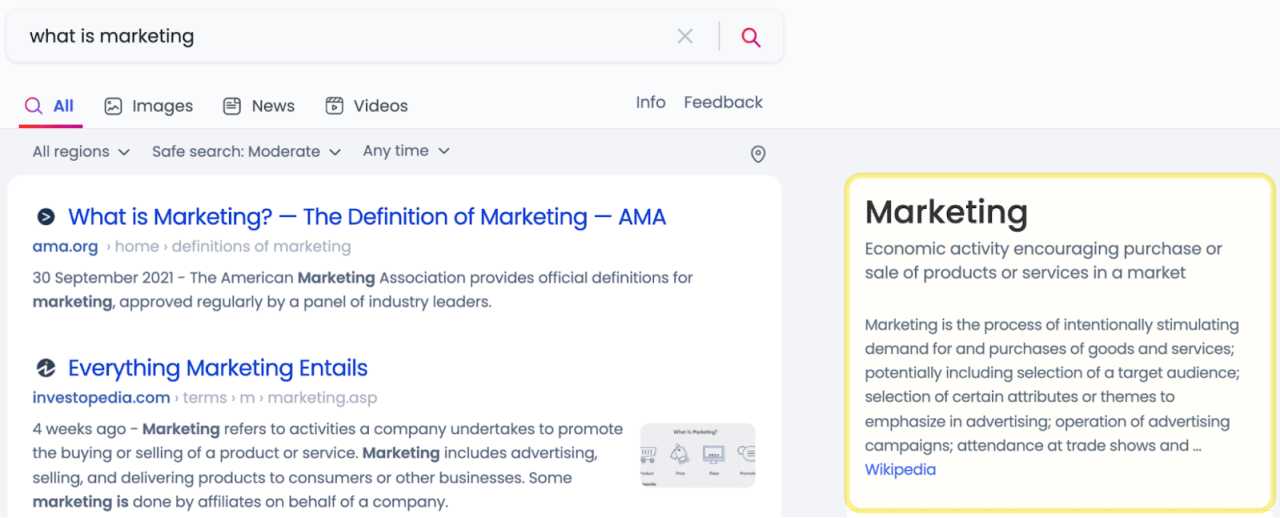Click the AMA site favicon
The width and height of the screenshot is (1280, 518).
[45, 217]
